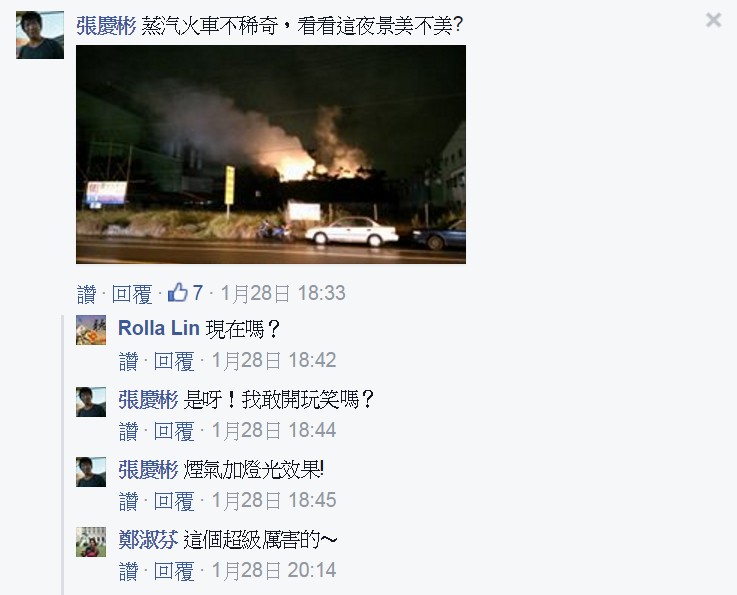Dismiss the comment with the X icon
Screen dimensions: 737x595
pos(713,20)
